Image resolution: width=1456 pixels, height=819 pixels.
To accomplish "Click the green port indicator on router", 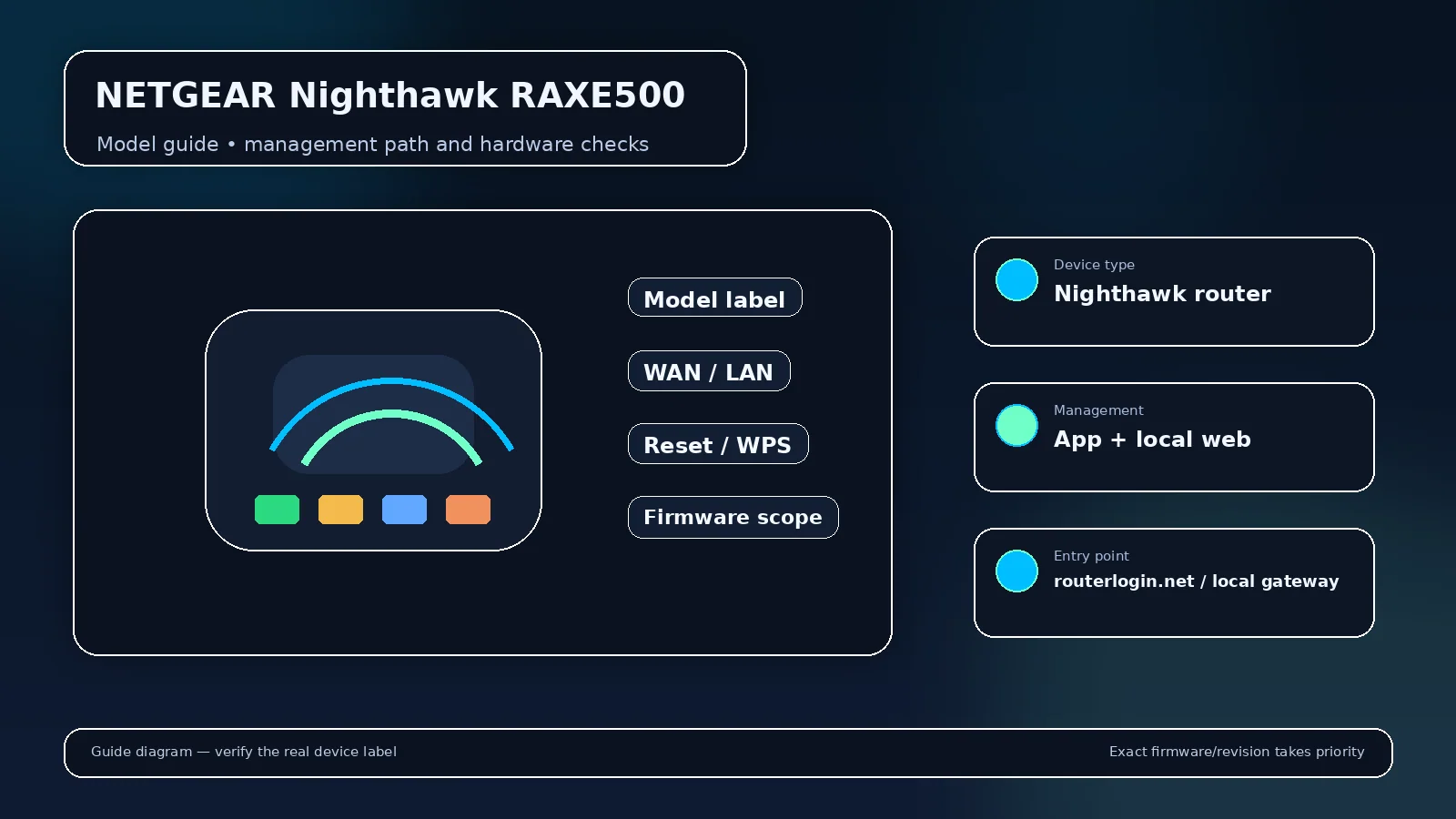I will [277, 510].
